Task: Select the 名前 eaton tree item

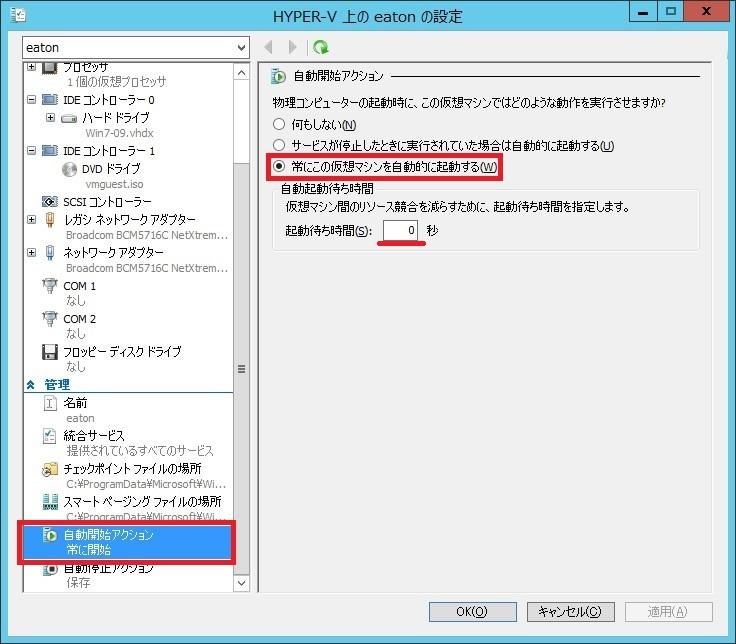Action: point(75,403)
